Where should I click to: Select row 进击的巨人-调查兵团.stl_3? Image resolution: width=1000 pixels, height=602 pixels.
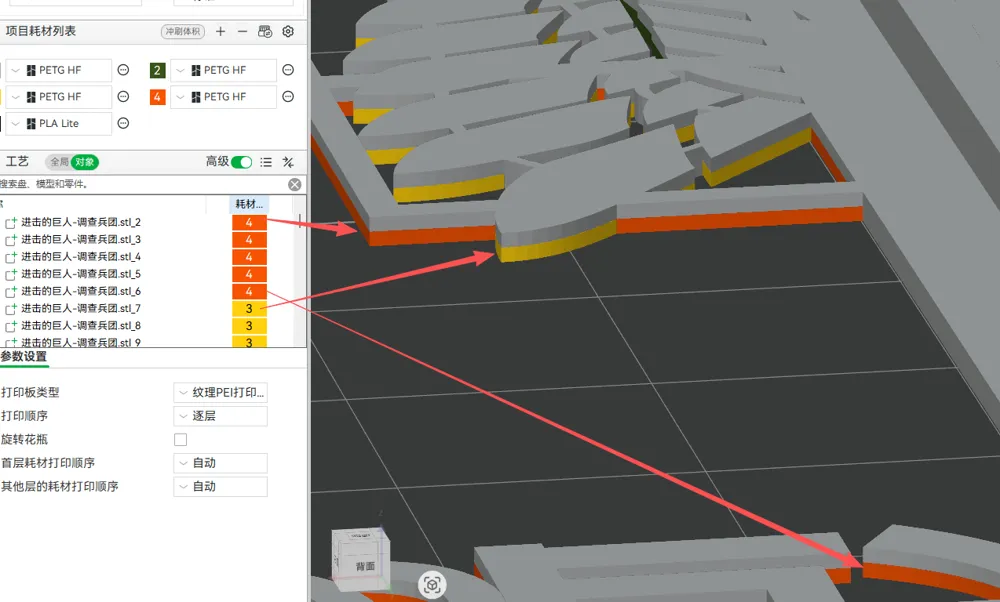[81, 239]
